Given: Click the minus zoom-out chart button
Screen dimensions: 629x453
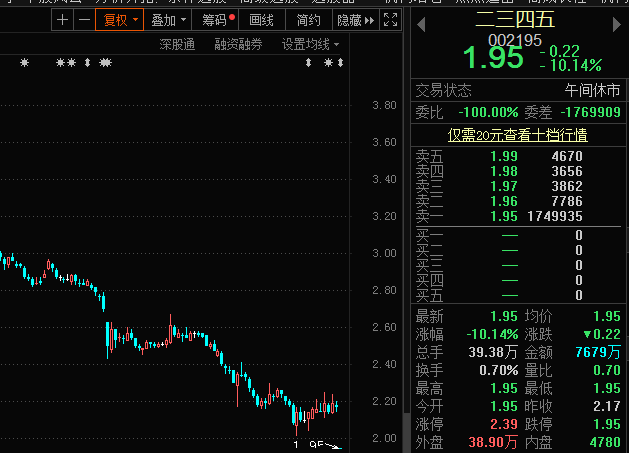Looking at the screenshot, I should click(82, 20).
